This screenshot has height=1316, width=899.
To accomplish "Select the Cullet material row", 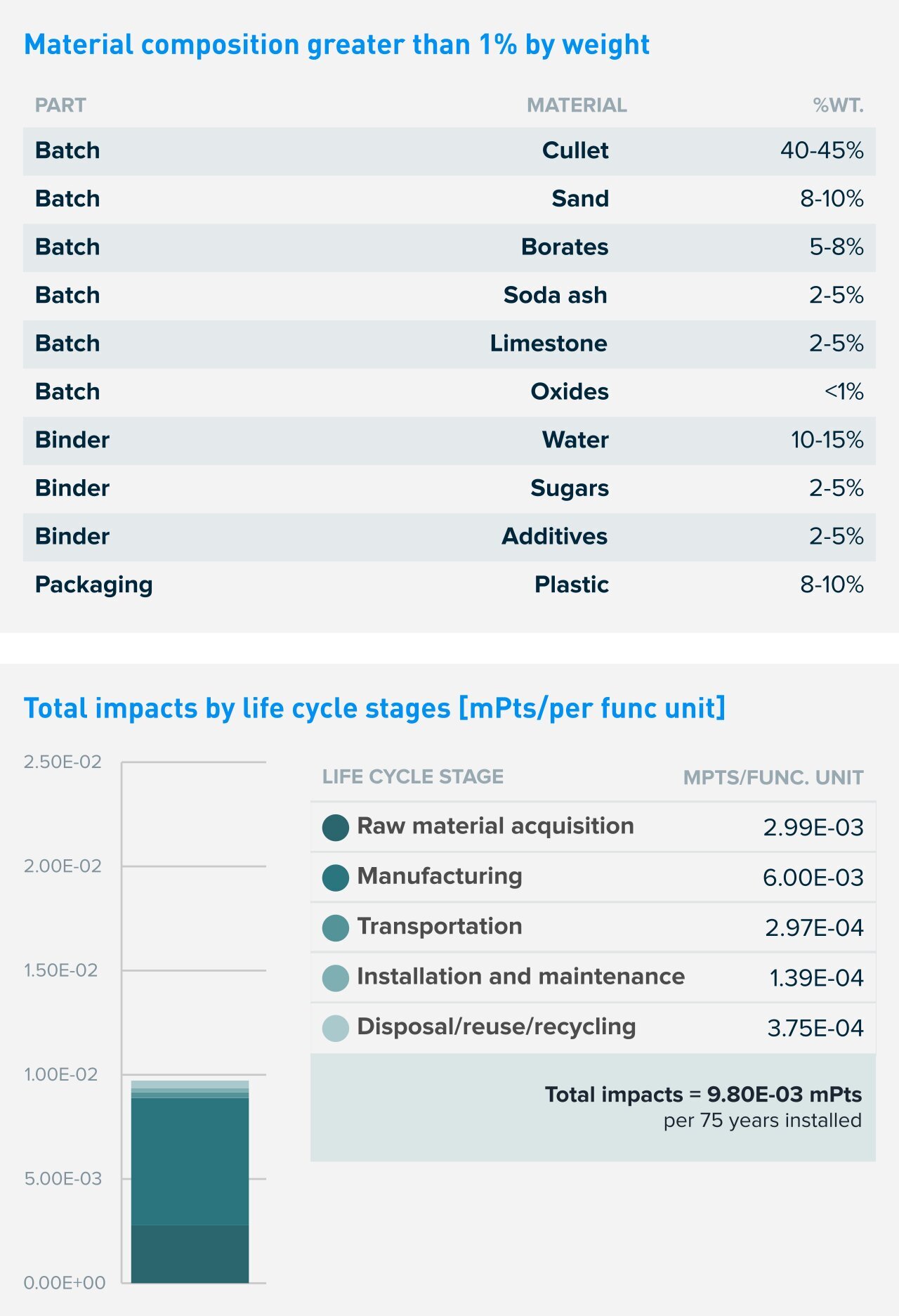I will click(449, 151).
